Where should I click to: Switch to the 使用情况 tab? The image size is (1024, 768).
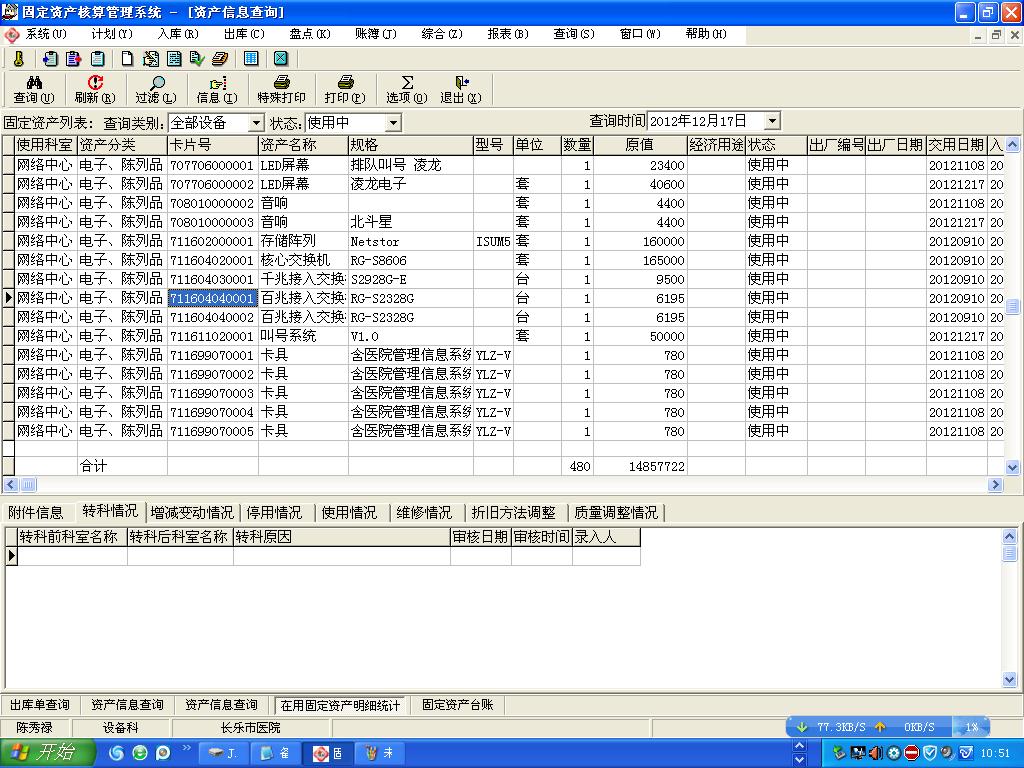349,513
